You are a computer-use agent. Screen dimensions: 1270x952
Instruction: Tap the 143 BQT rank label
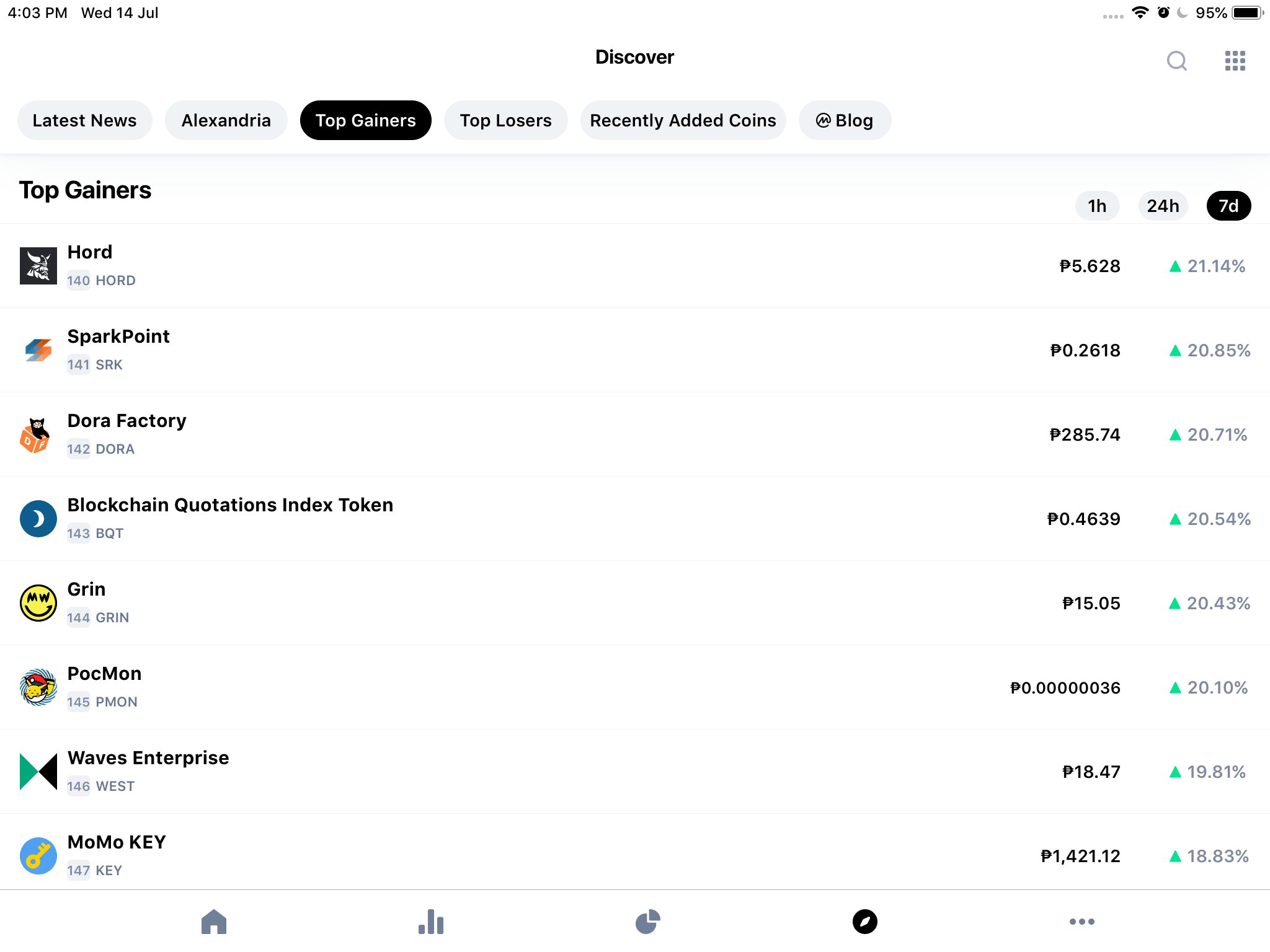[x=95, y=534]
